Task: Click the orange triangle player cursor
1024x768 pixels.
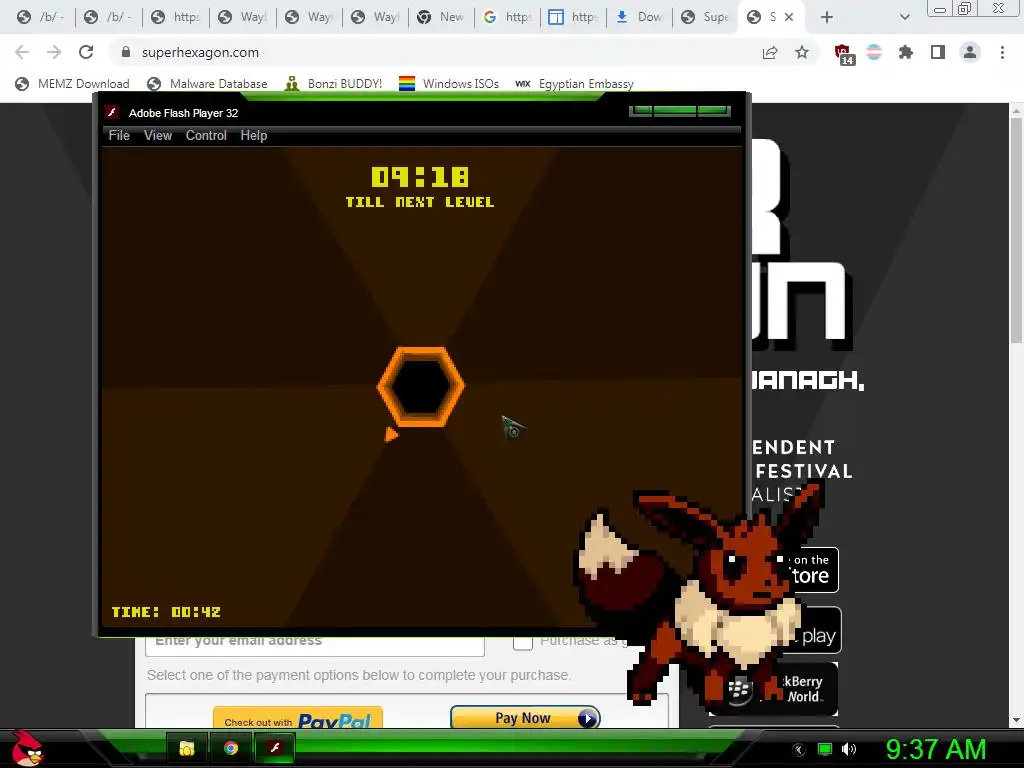Action: pyautogui.click(x=391, y=434)
